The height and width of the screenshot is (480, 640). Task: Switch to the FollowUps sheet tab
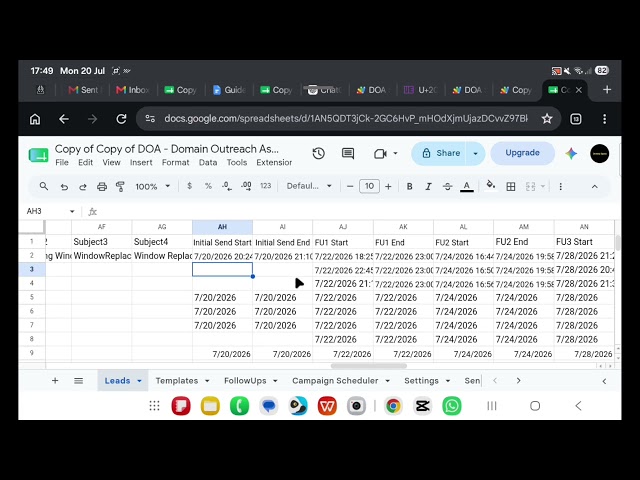pos(245,381)
